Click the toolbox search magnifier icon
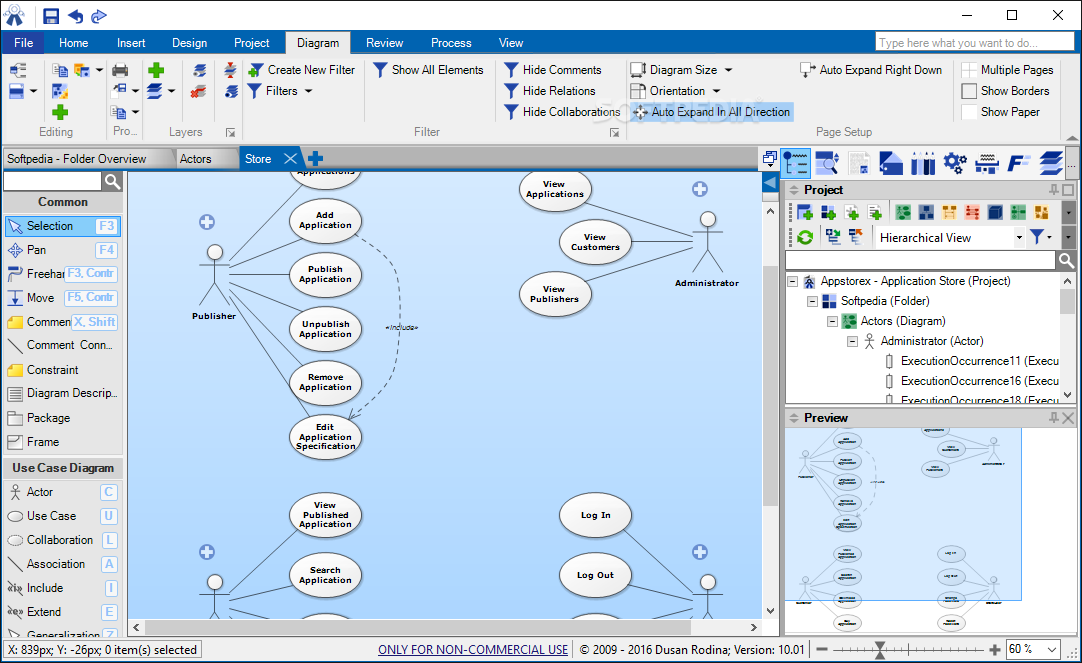Viewport: 1082px width, 663px height. tap(112, 181)
